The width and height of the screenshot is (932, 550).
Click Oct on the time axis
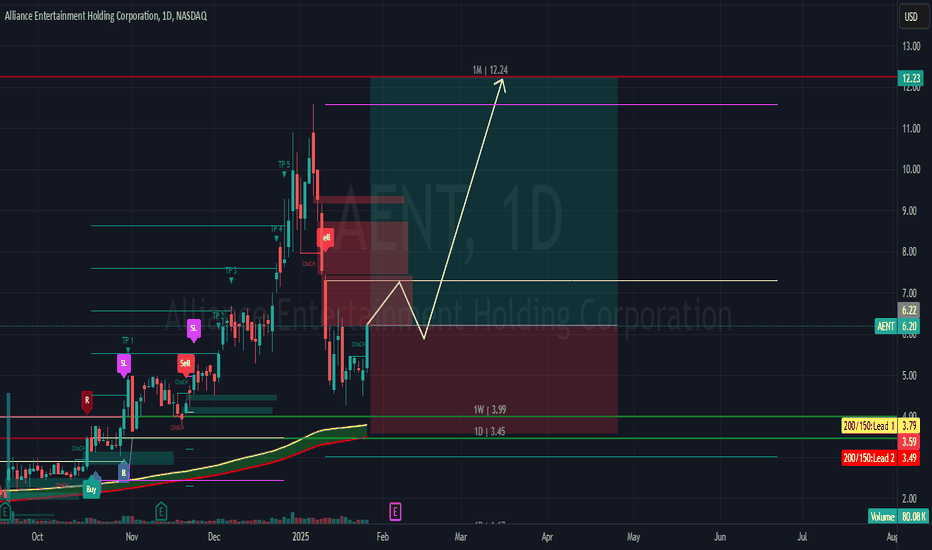37,536
